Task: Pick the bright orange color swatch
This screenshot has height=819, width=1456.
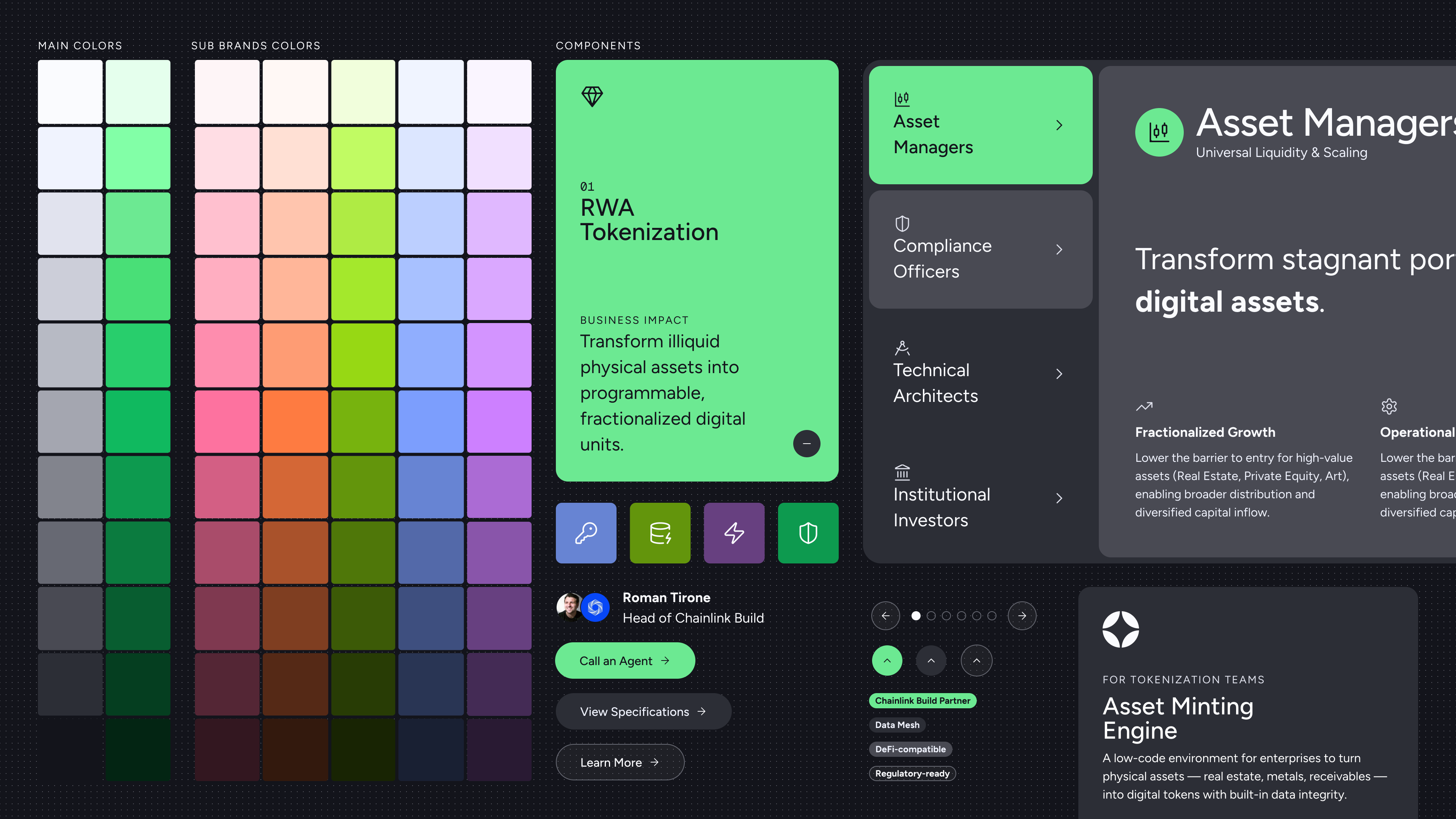Action: coord(295,421)
